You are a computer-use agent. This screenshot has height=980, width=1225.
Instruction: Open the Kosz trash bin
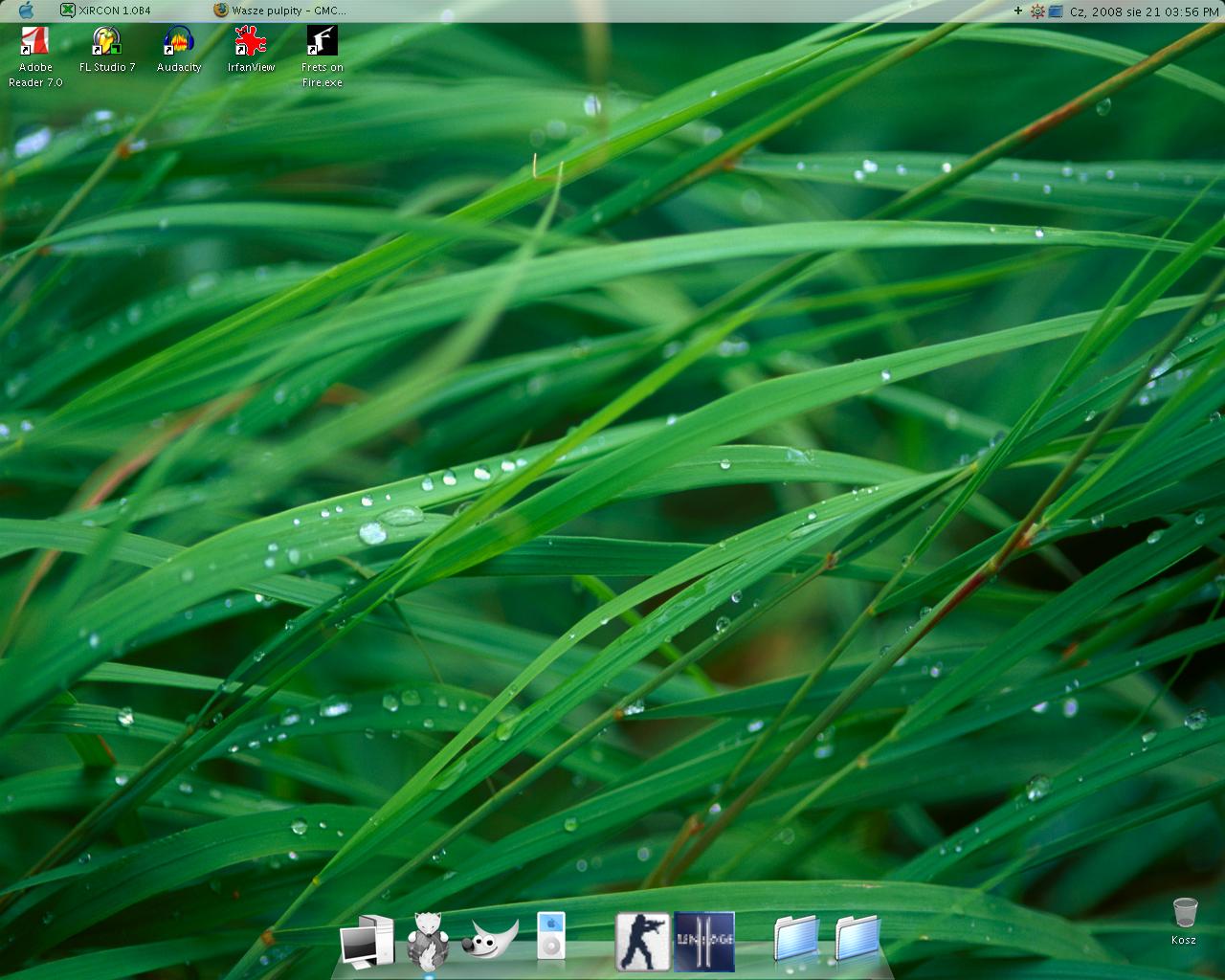click(x=1184, y=913)
